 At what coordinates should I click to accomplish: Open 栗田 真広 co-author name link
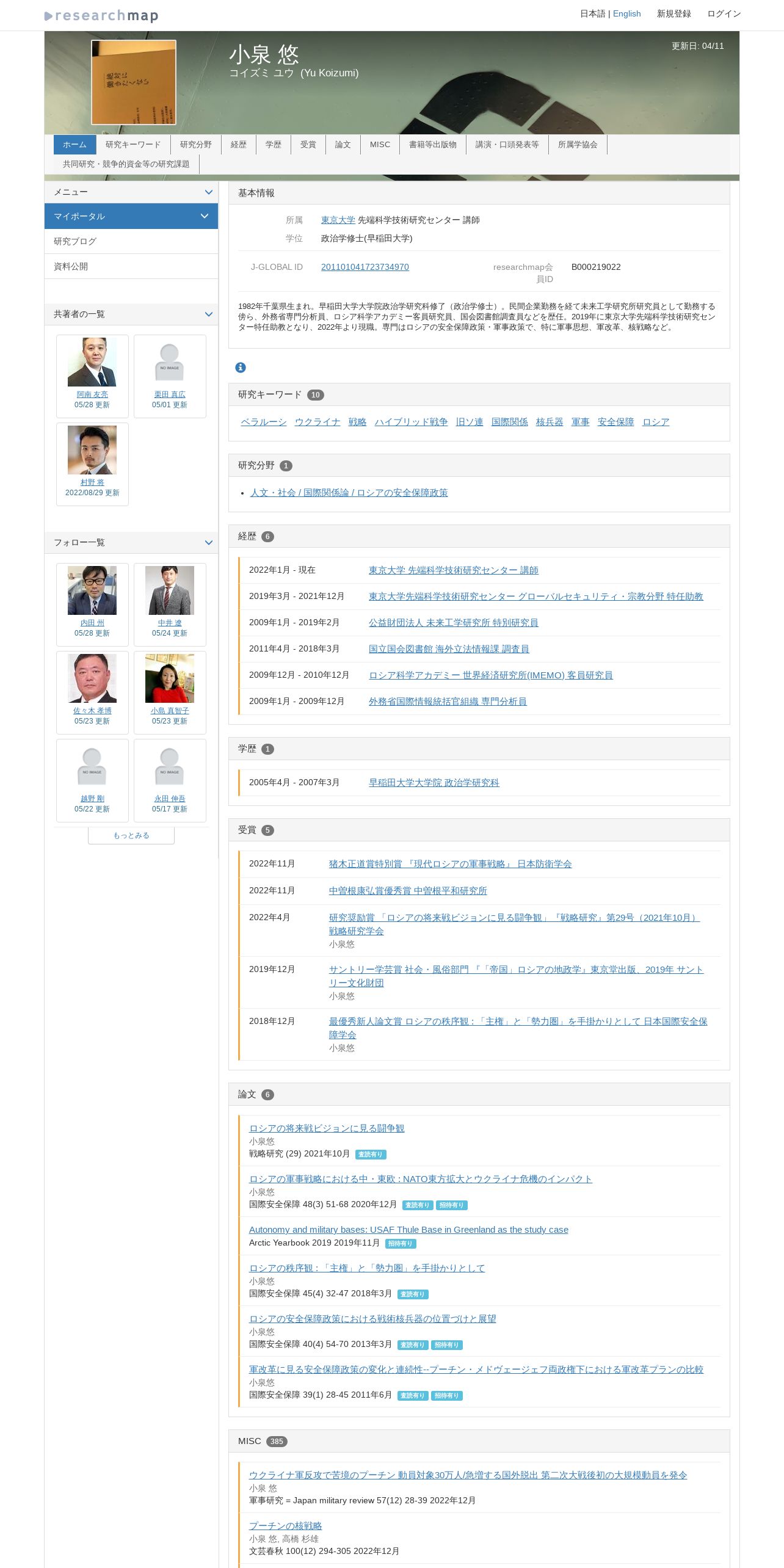click(x=170, y=394)
